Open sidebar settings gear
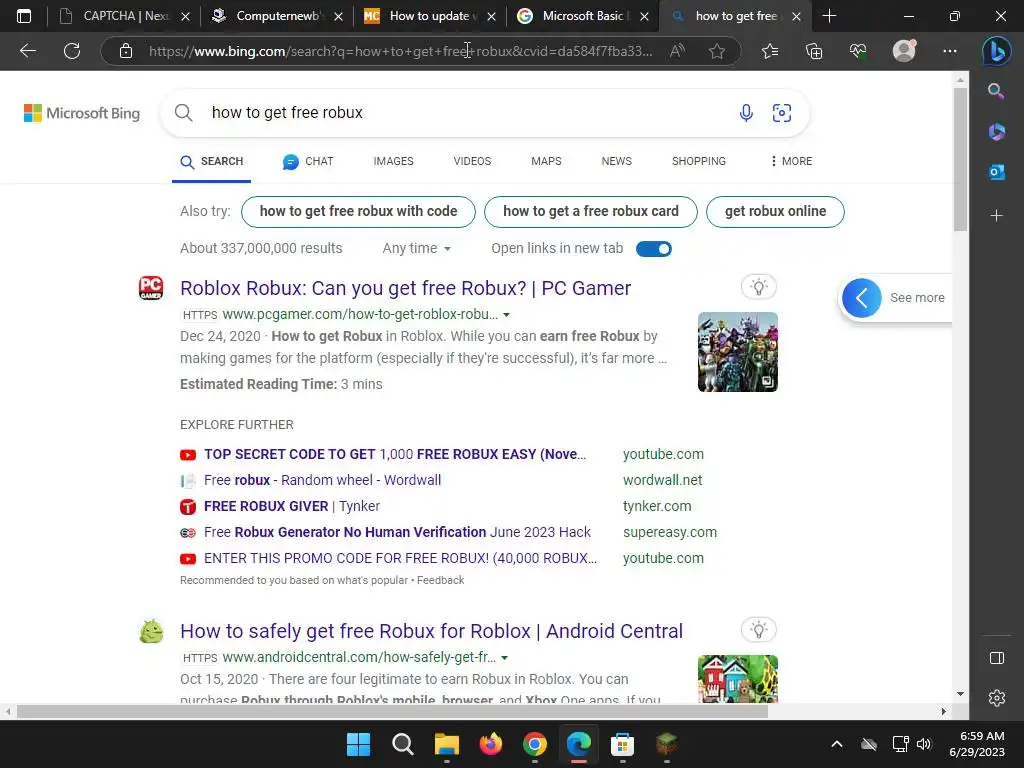1024x768 pixels. tap(997, 698)
